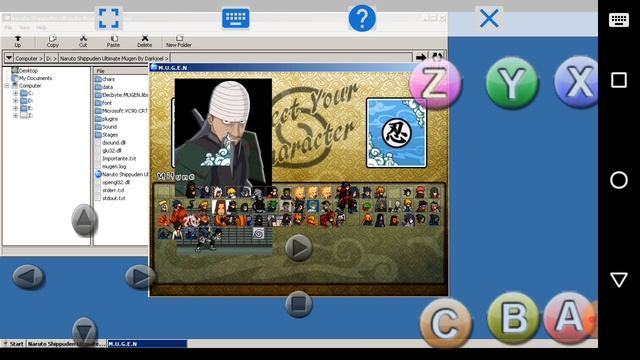The image size is (640, 360).
Task: Collapse the Computer tree node
Action: click(x=7, y=86)
